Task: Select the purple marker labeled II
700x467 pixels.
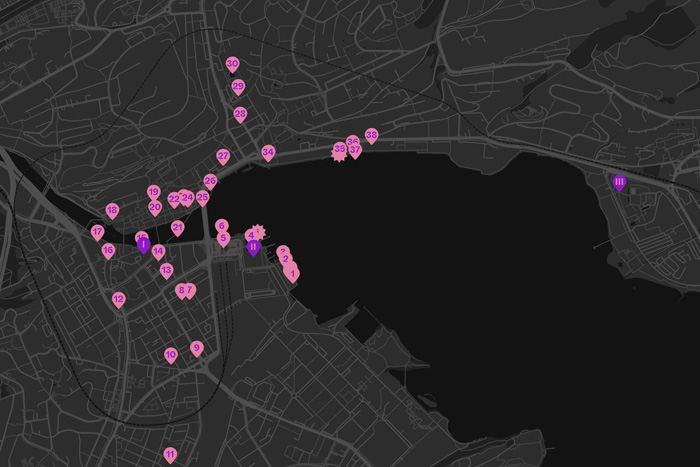Action: (x=253, y=246)
